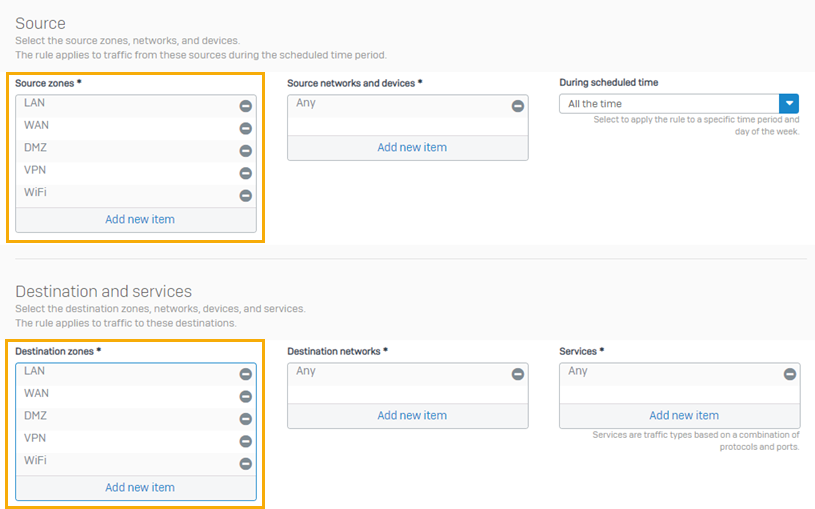This screenshot has width=815, height=509.
Task: Add new item to Services
Action: 684,416
